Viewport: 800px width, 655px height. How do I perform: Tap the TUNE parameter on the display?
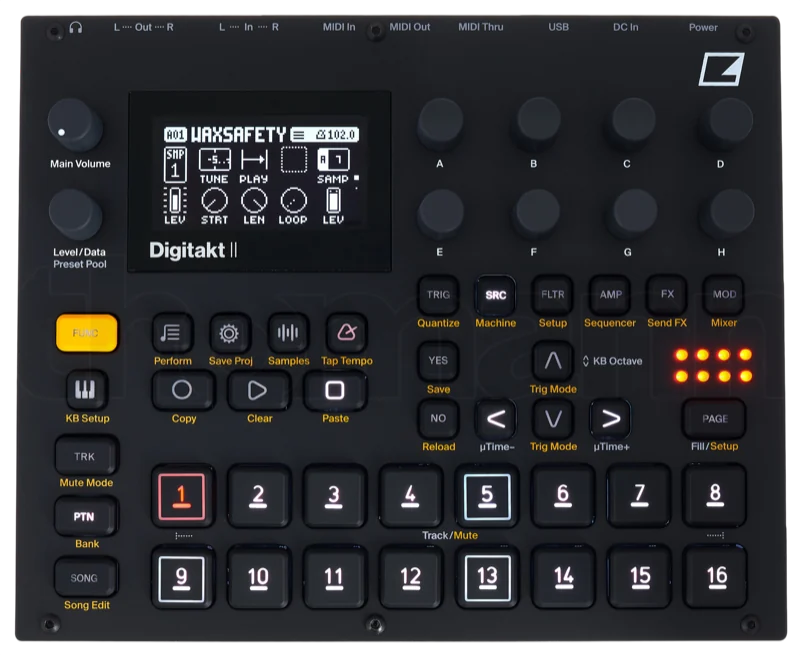click(214, 166)
